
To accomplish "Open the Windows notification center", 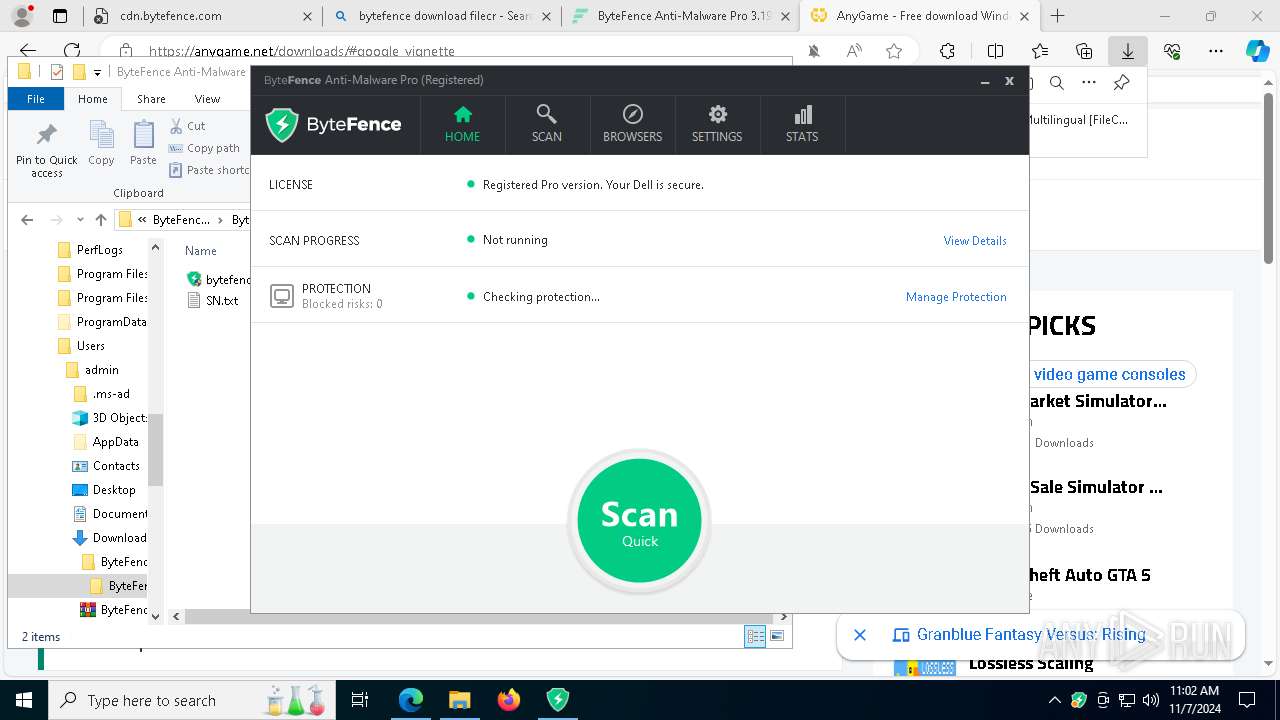I will click(x=1247, y=700).
